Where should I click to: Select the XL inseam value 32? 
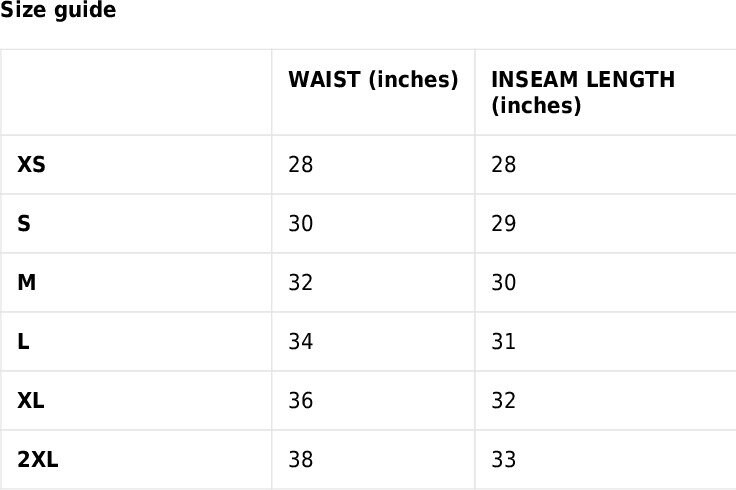[504, 401]
